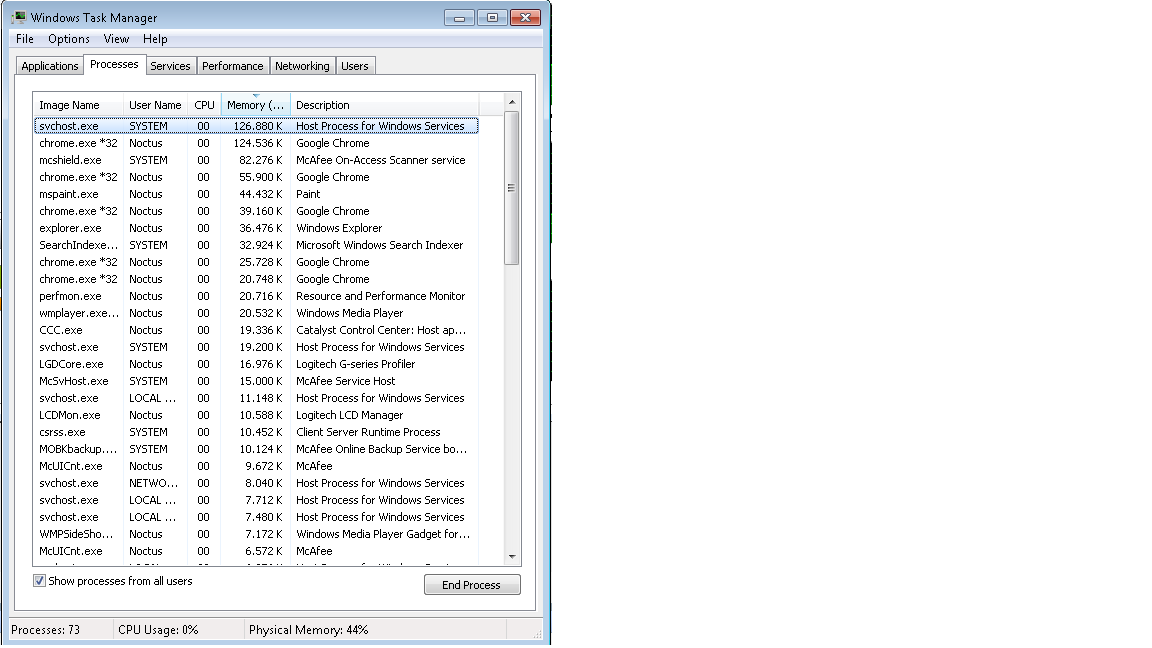This screenshot has height=648, width=1152.
Task: Select chrome.exe row with 39.160 K
Action: pyautogui.click(x=256, y=211)
